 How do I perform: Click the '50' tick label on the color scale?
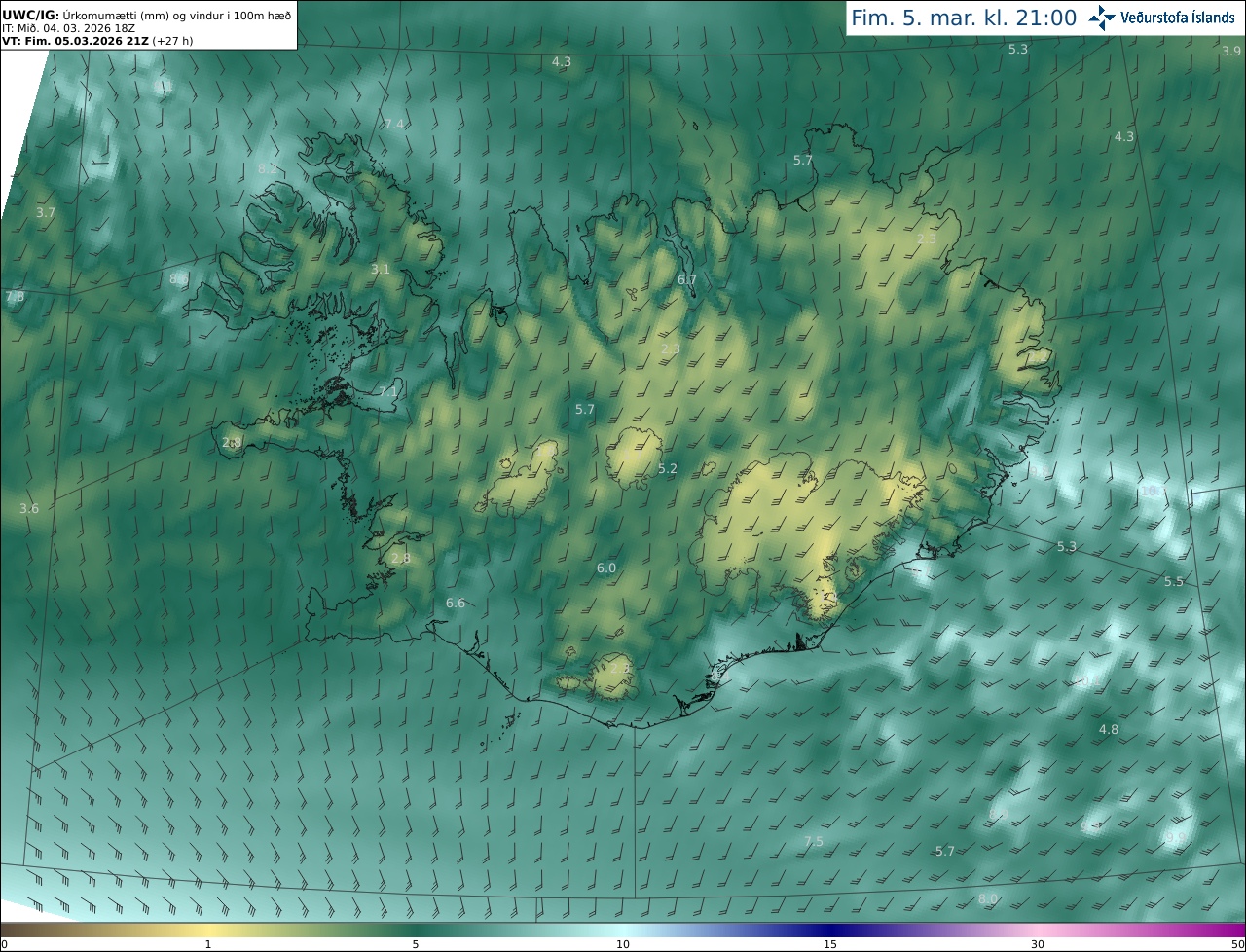click(1237, 944)
